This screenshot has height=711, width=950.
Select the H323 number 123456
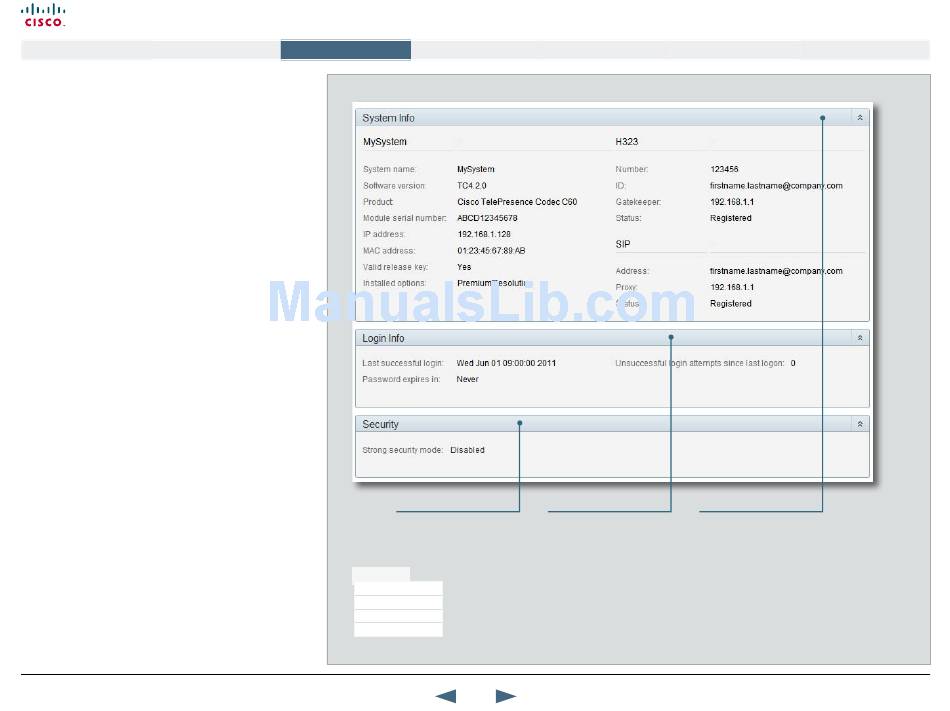pyautogui.click(x=724, y=170)
